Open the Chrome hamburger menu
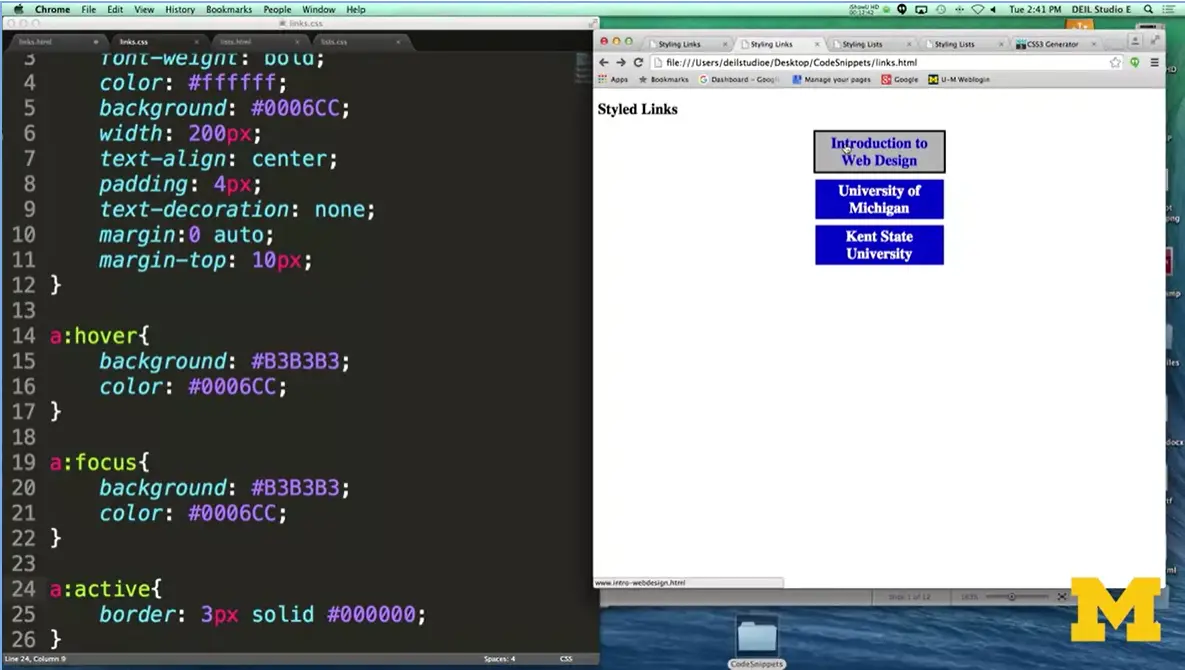Image resolution: width=1185 pixels, height=670 pixels. [x=1154, y=62]
